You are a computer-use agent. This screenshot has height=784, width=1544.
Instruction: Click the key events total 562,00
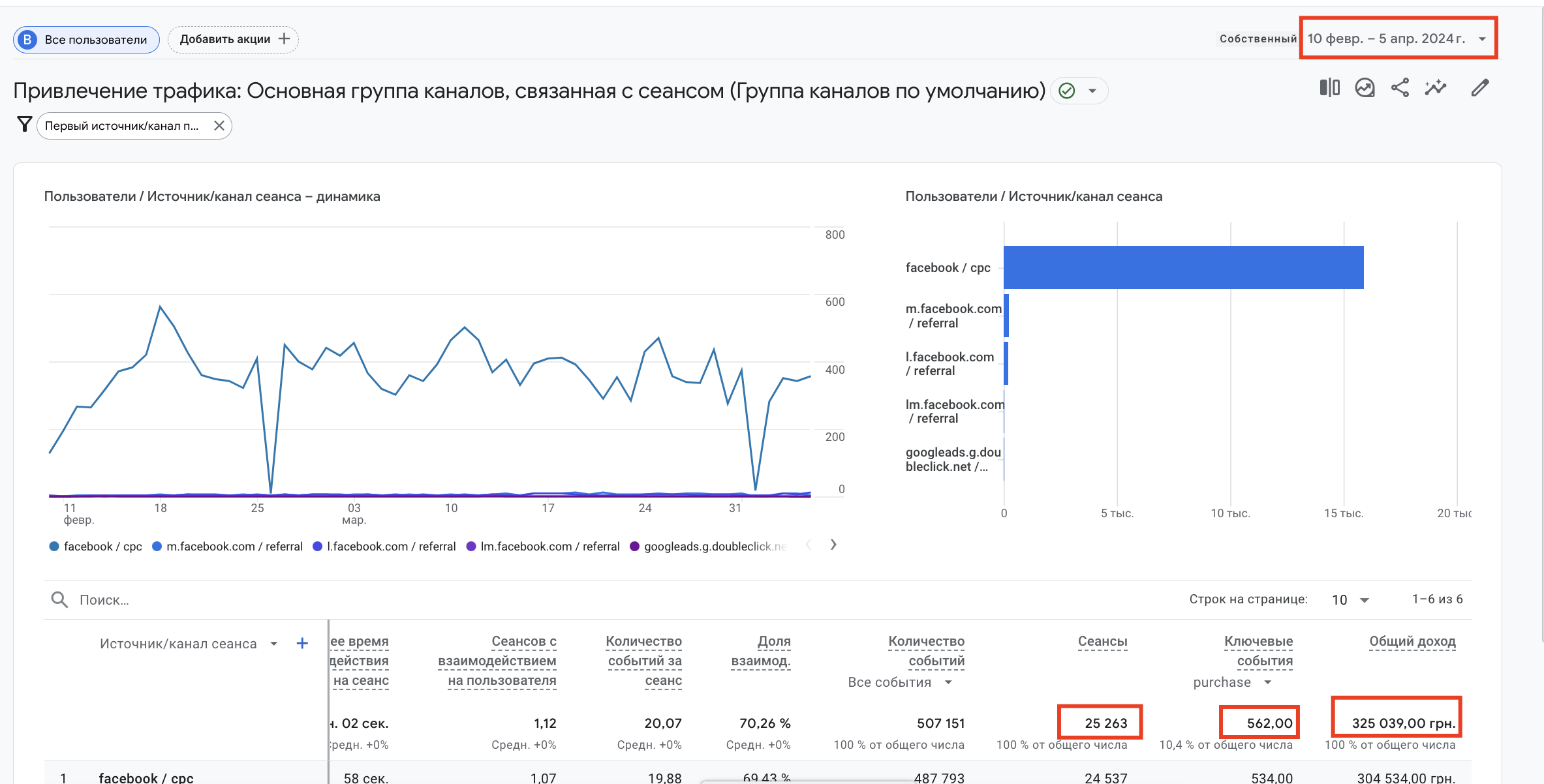click(1269, 723)
